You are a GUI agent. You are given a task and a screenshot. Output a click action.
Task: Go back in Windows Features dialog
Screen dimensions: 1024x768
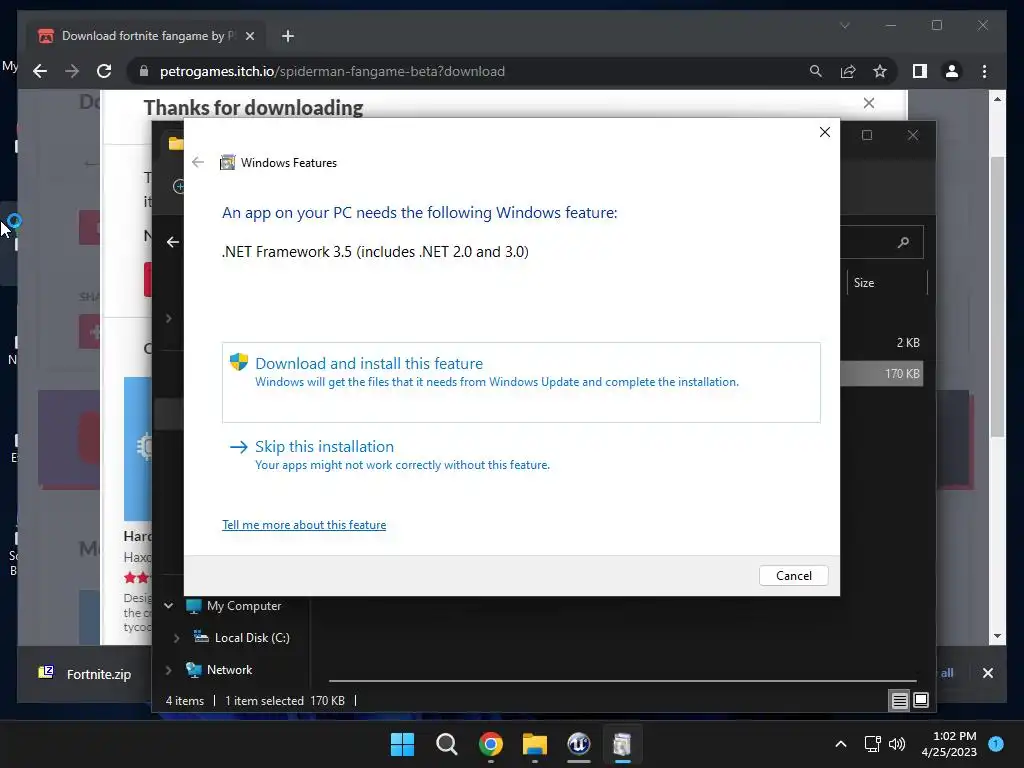point(198,163)
